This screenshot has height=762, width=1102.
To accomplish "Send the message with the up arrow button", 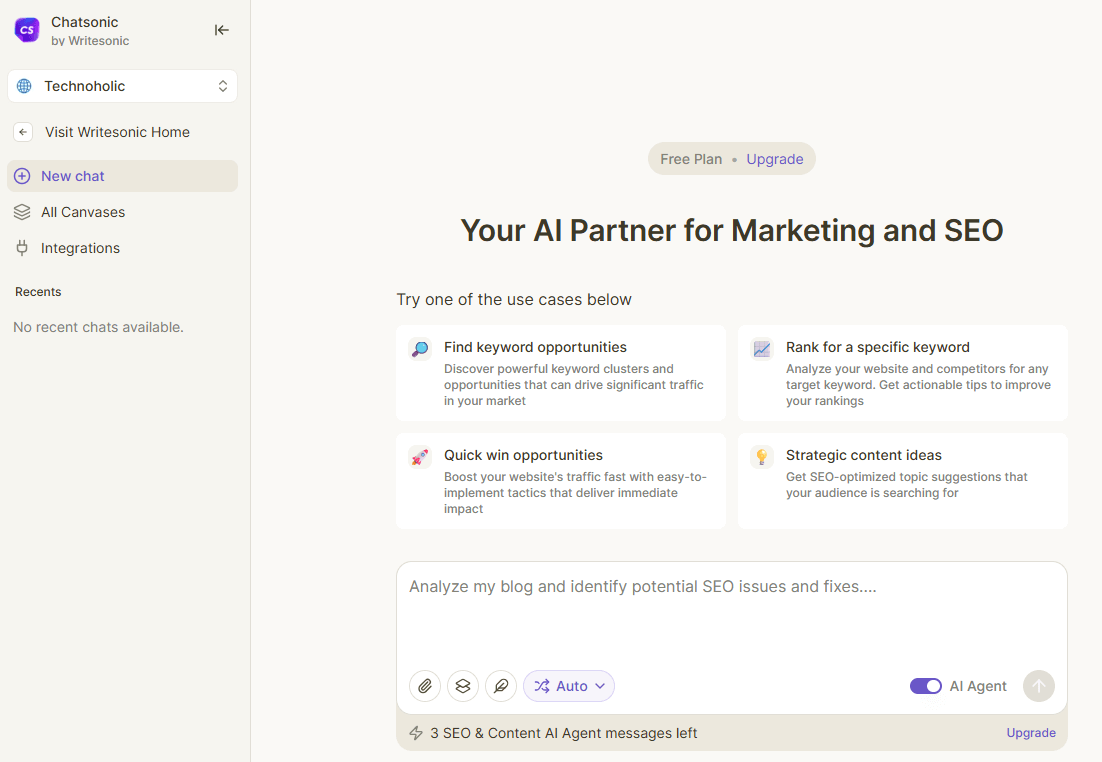I will [x=1039, y=686].
